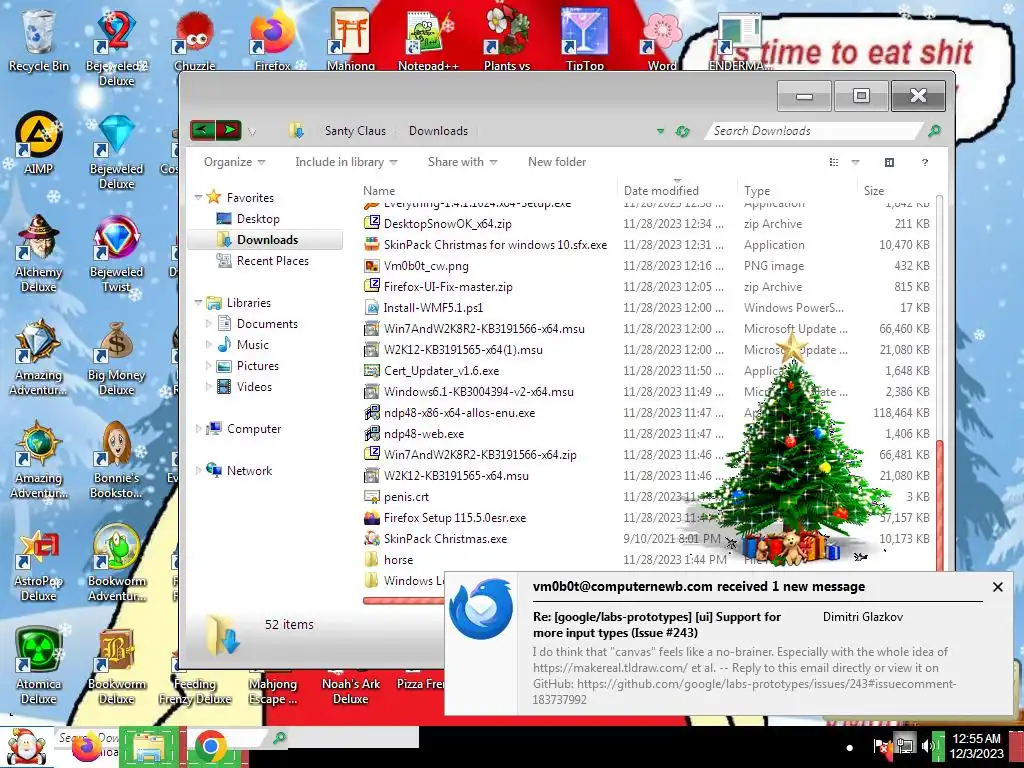The image size is (1024, 768).
Task: Select the file Install-WMF5.1.ps1
Action: pyautogui.click(x=433, y=308)
